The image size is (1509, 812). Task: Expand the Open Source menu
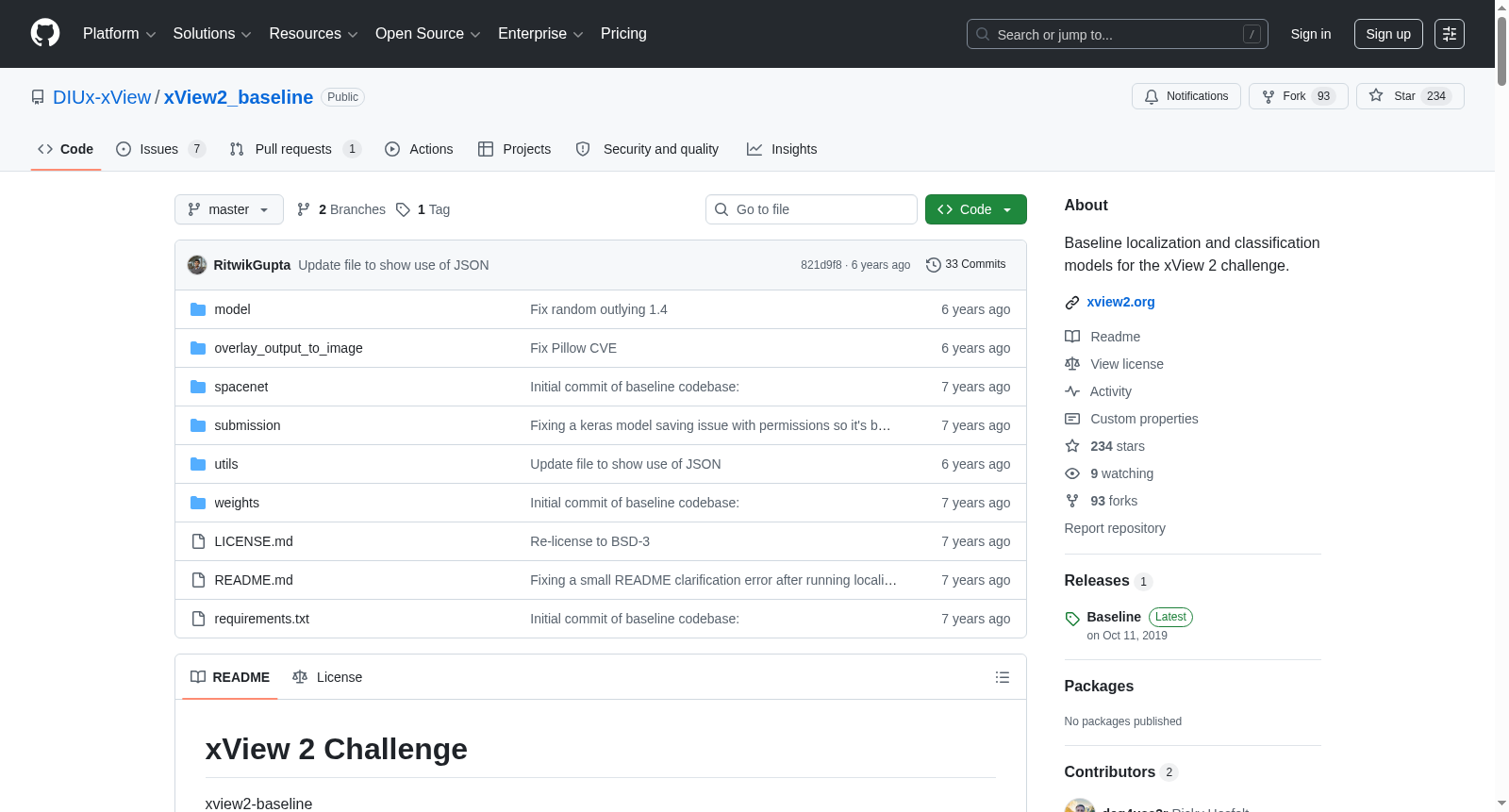click(x=428, y=34)
